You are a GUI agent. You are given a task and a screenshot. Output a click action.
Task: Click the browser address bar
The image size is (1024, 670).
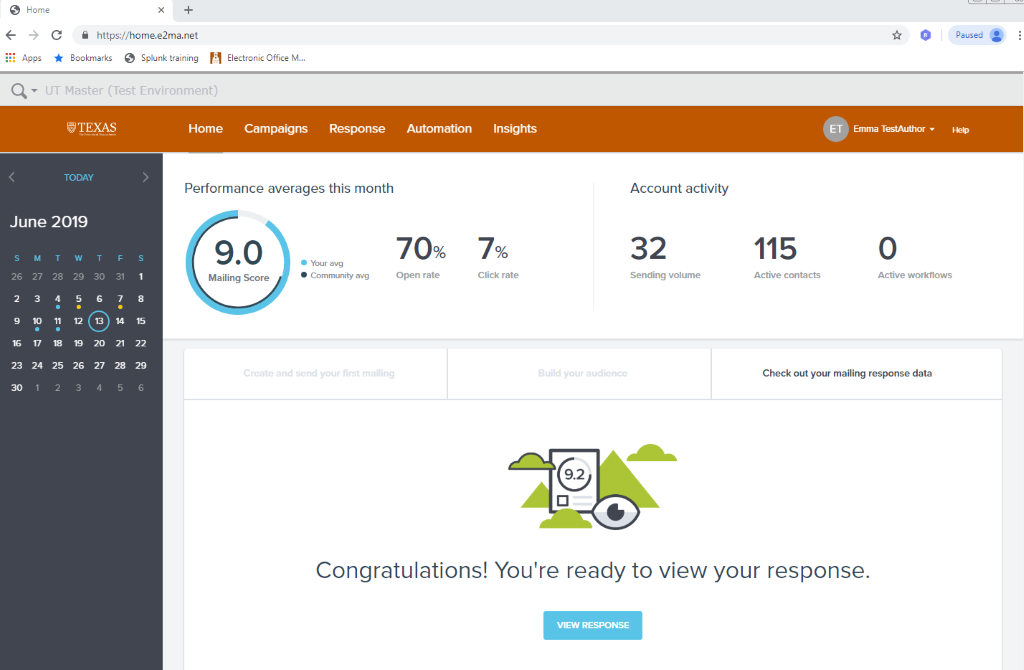[x=480, y=35]
